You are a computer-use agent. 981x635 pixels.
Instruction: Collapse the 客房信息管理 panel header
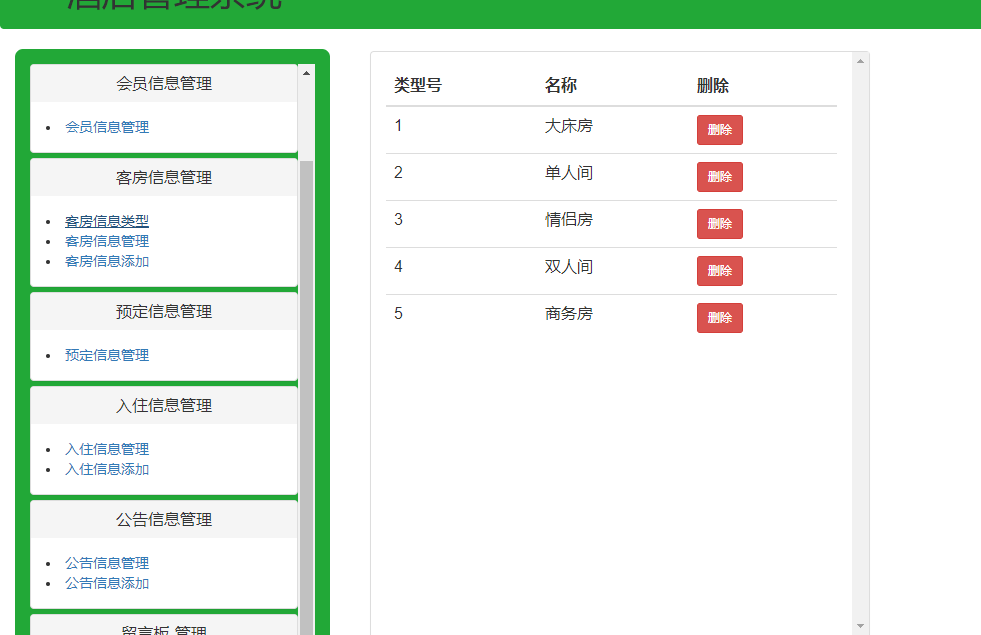(x=164, y=178)
